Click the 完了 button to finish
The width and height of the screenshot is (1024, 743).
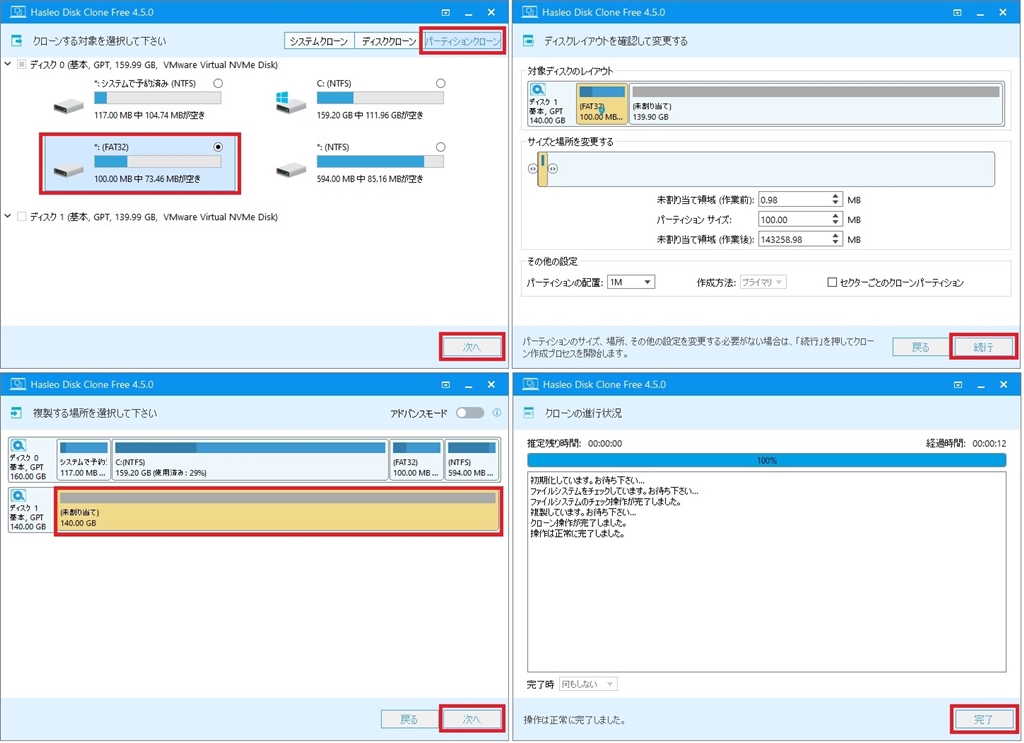983,719
